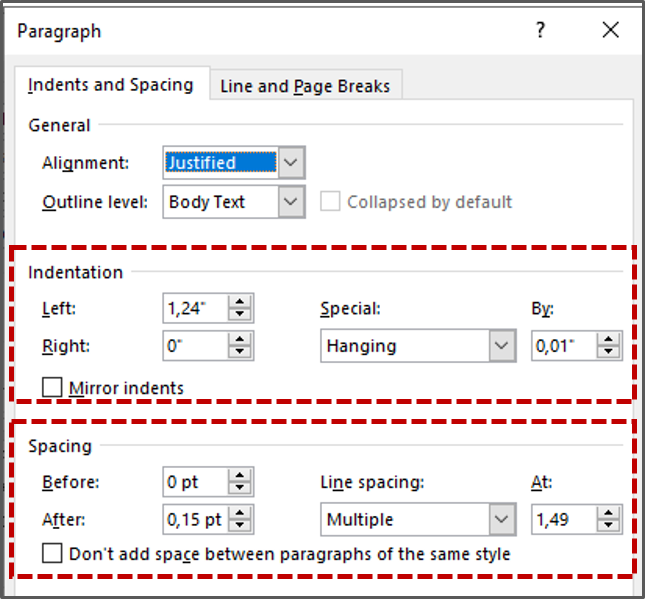Close the Paragraph dialog
Image resolution: width=645 pixels, height=599 pixels.
611,31
